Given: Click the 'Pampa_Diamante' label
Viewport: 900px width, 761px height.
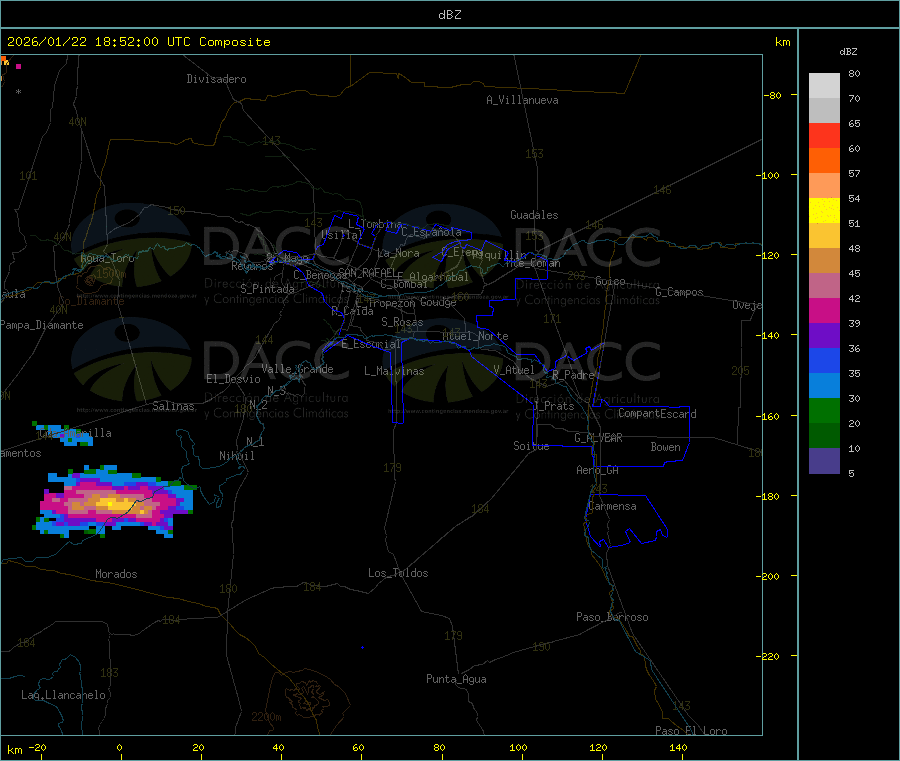Looking at the screenshot, I should 42,325.
